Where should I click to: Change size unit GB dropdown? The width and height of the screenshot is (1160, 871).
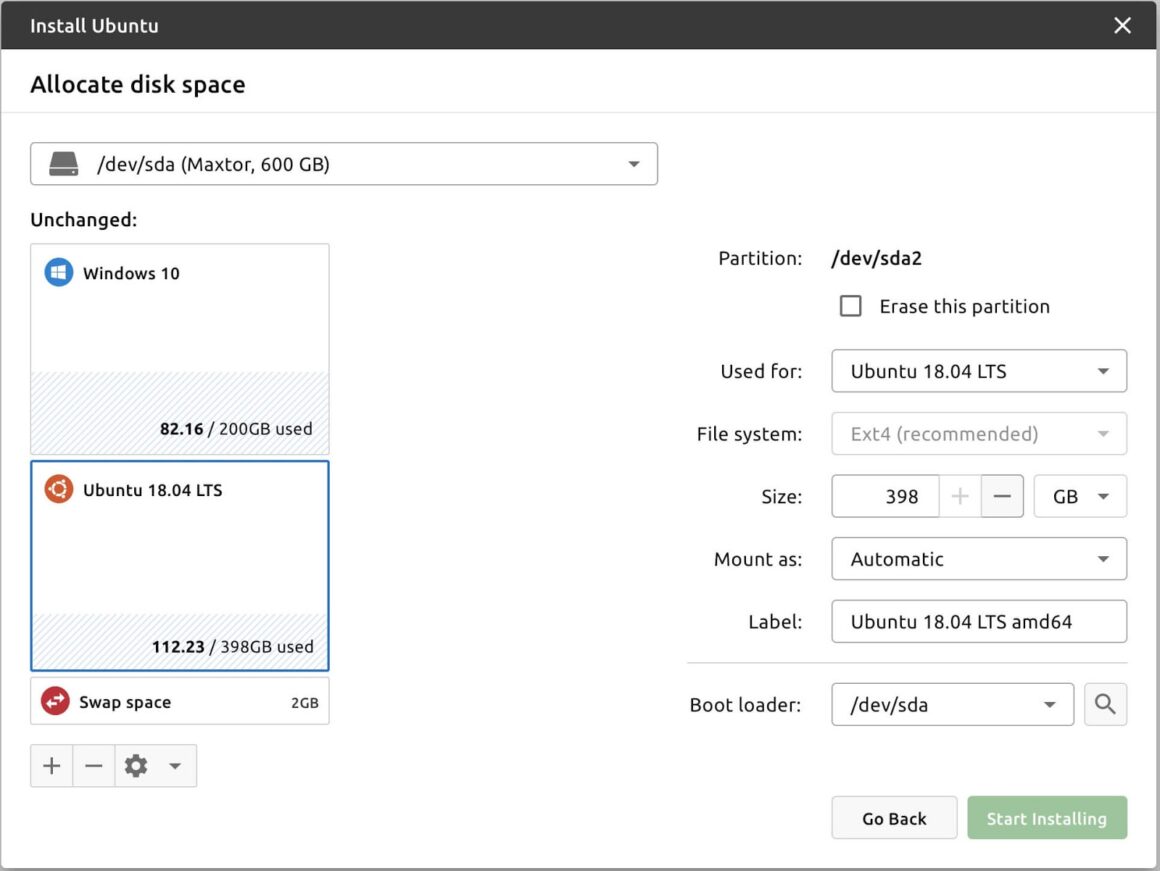[1080, 496]
